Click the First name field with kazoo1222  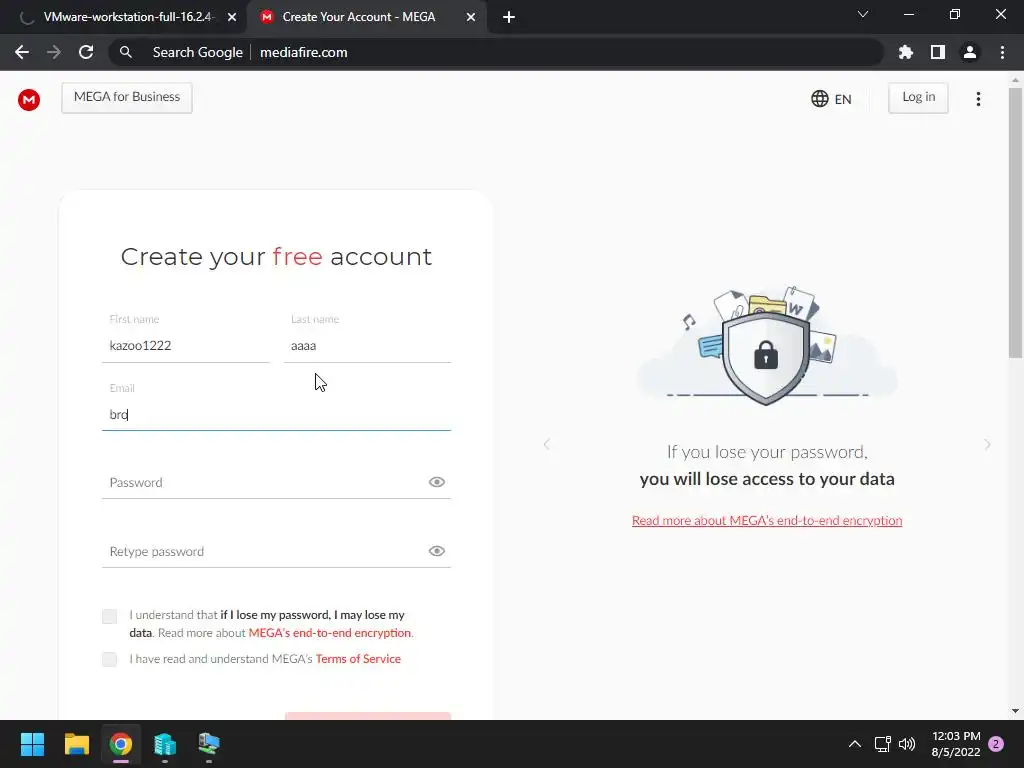click(185, 345)
